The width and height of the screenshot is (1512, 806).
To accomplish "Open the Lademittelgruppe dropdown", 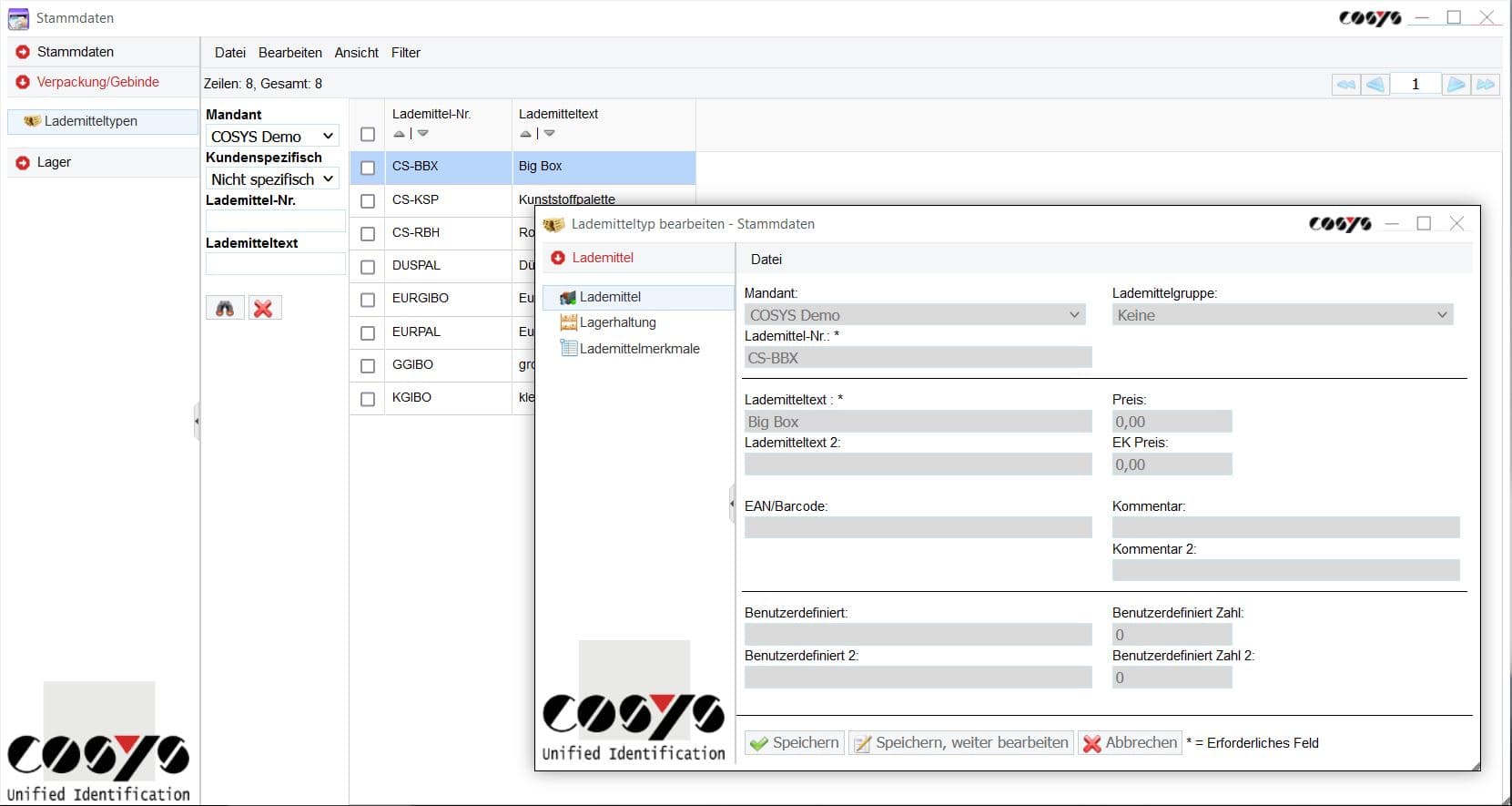I will pos(1282,315).
